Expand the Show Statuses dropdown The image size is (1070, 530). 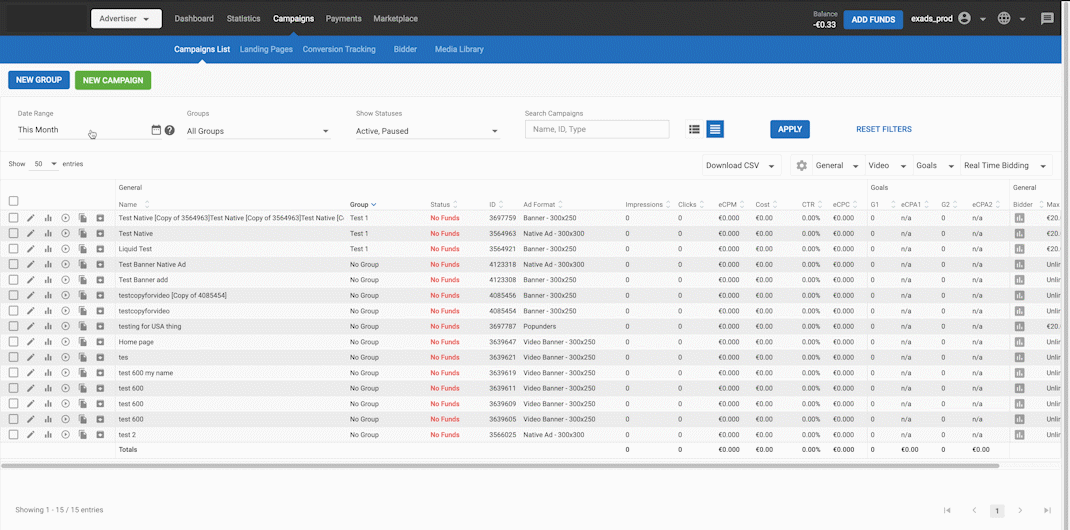[x=427, y=131]
